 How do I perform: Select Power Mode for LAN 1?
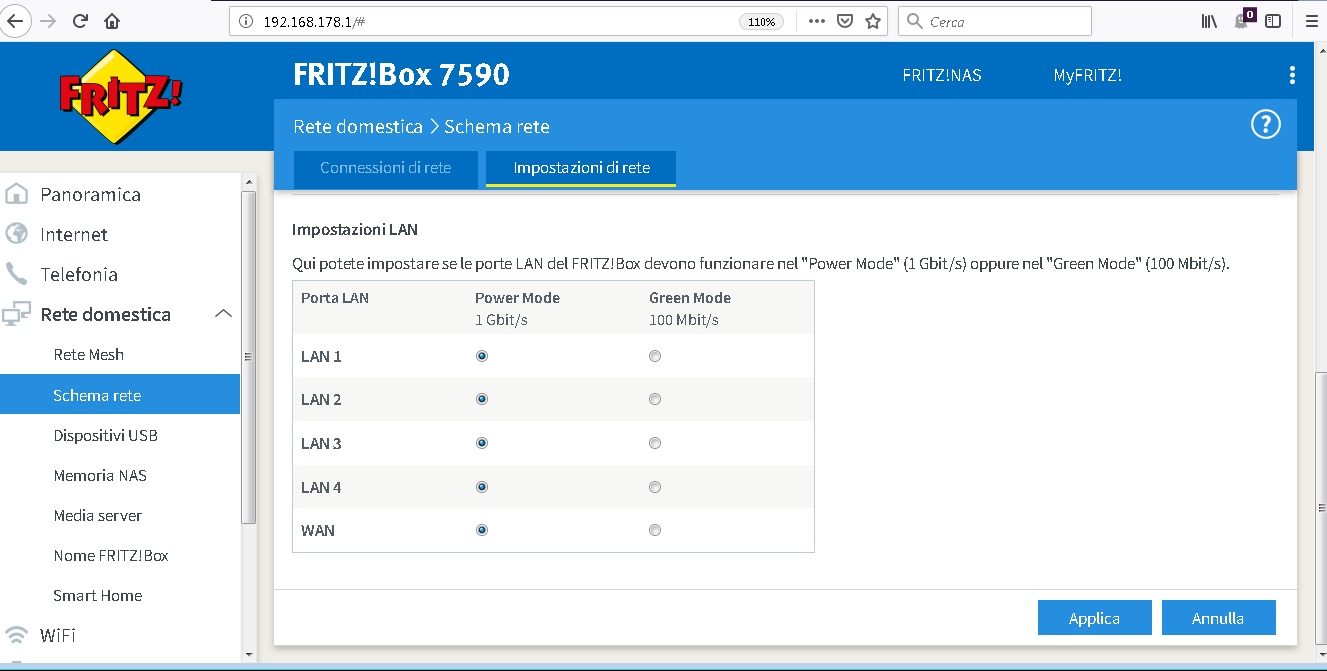pyautogui.click(x=482, y=356)
